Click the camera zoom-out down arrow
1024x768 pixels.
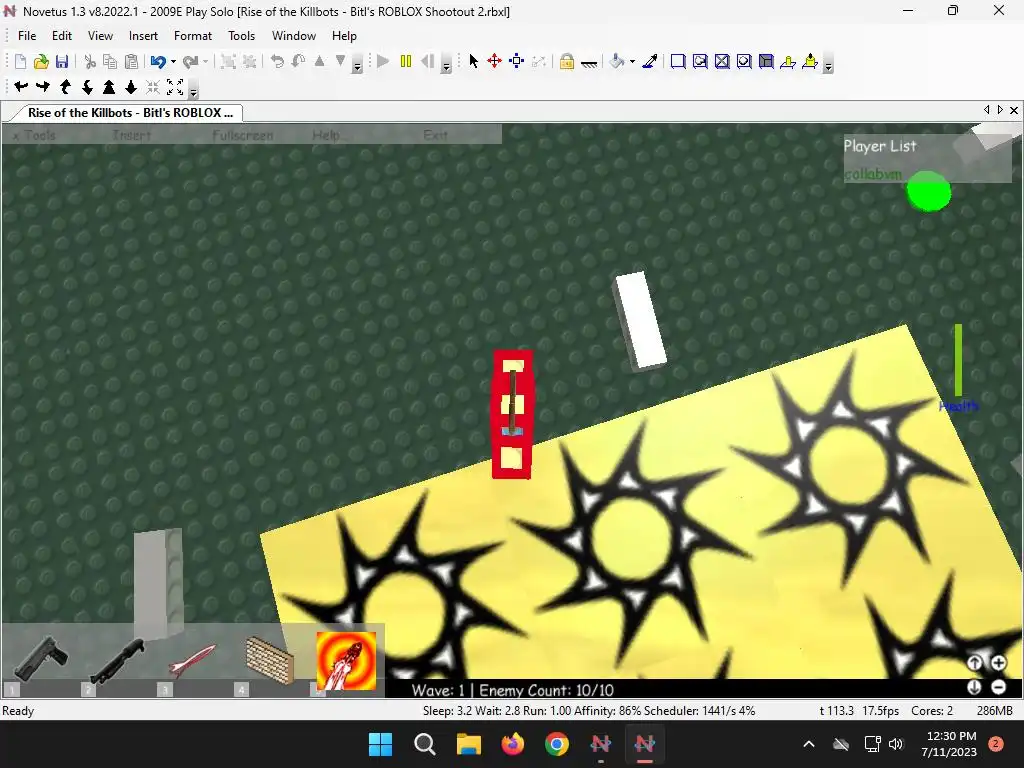(x=131, y=86)
